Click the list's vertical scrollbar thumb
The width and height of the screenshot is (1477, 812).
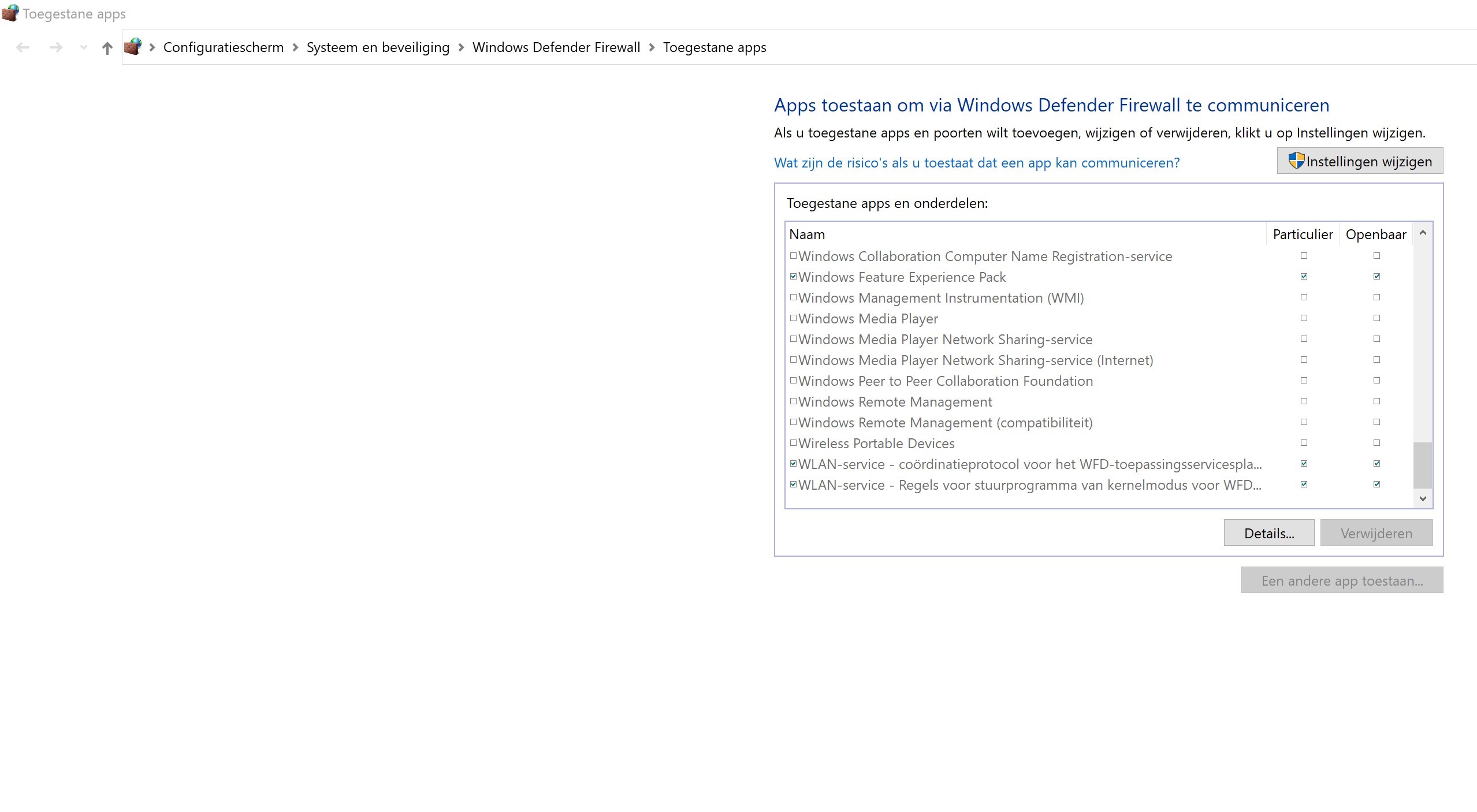pyautogui.click(x=1423, y=465)
